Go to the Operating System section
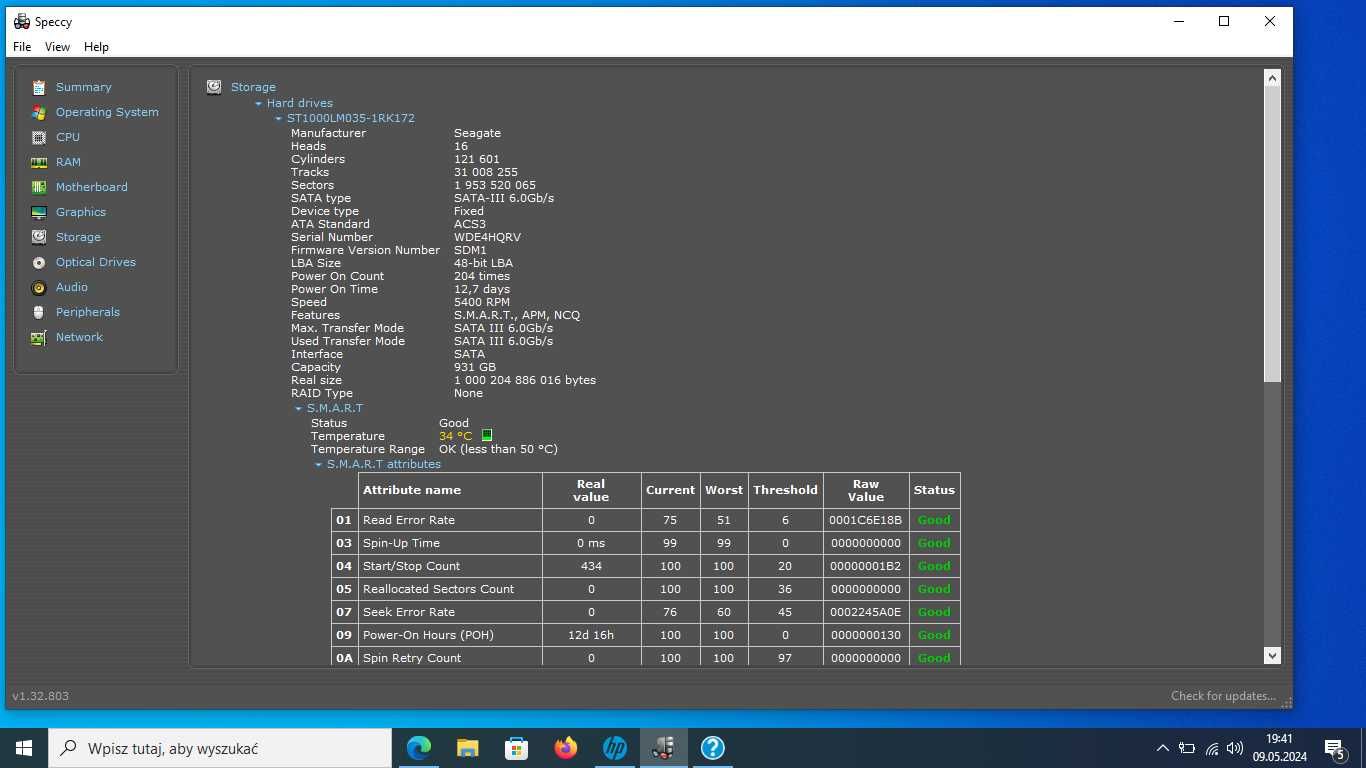This screenshot has width=1366, height=768. (x=107, y=112)
